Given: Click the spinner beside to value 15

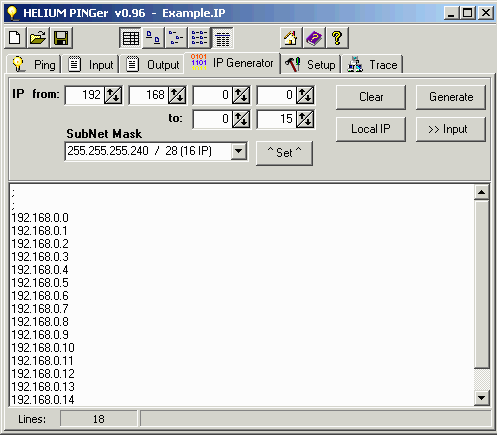Looking at the screenshot, I should click(x=305, y=119).
